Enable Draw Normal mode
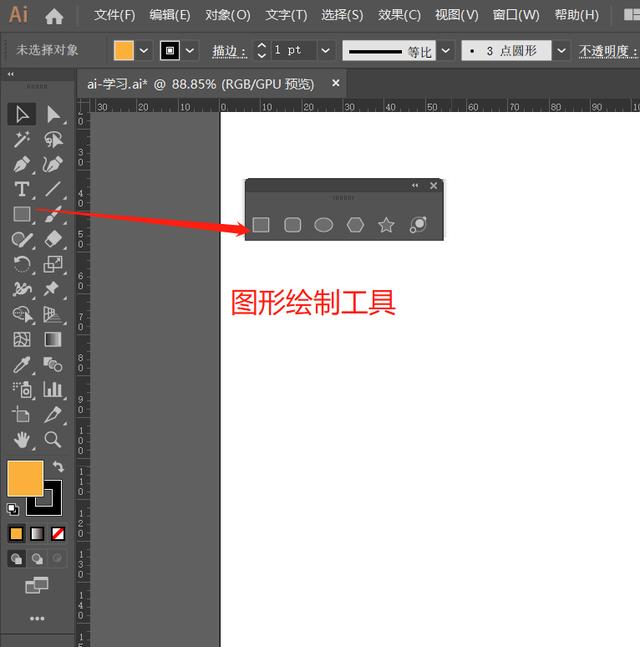 tap(17, 559)
